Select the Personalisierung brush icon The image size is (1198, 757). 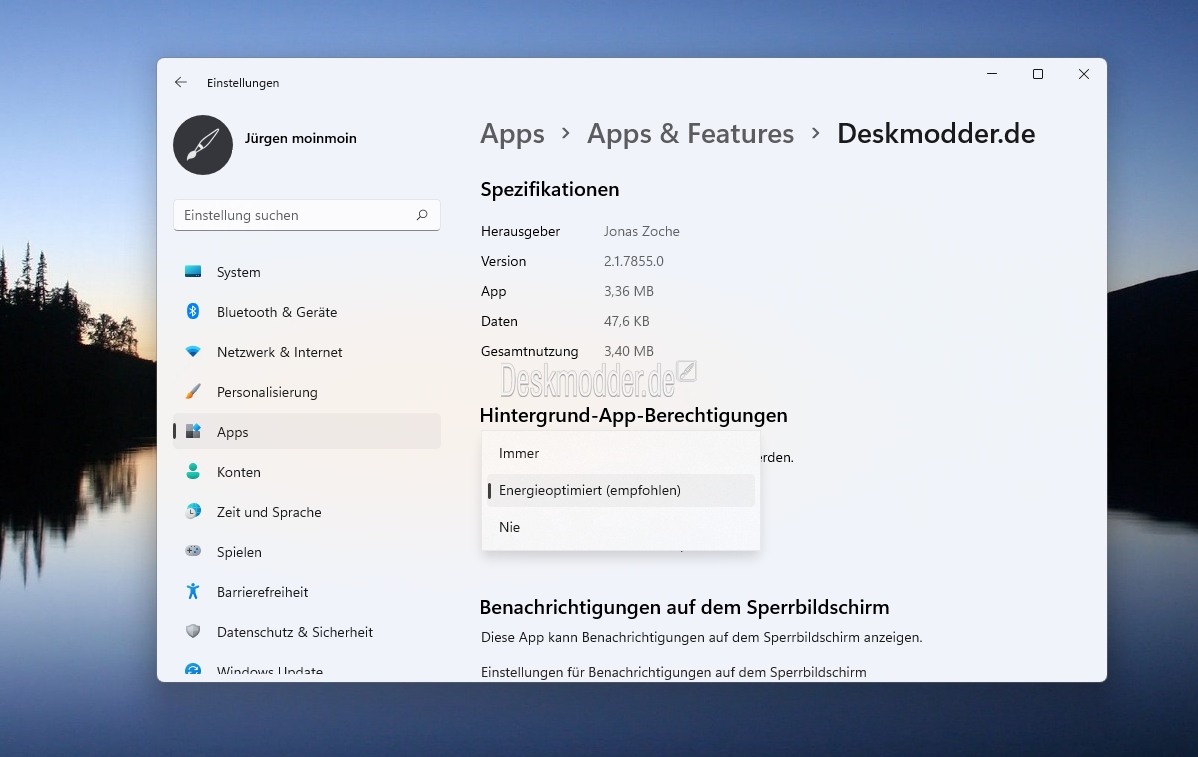click(x=193, y=392)
